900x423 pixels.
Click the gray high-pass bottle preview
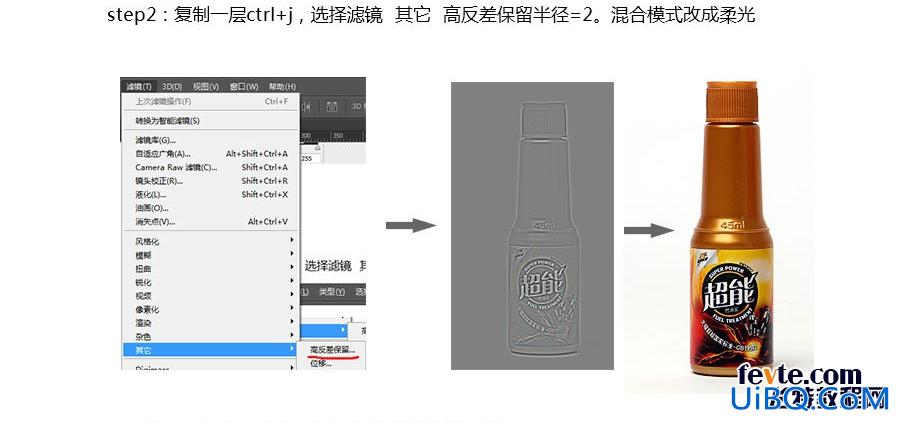point(532,226)
